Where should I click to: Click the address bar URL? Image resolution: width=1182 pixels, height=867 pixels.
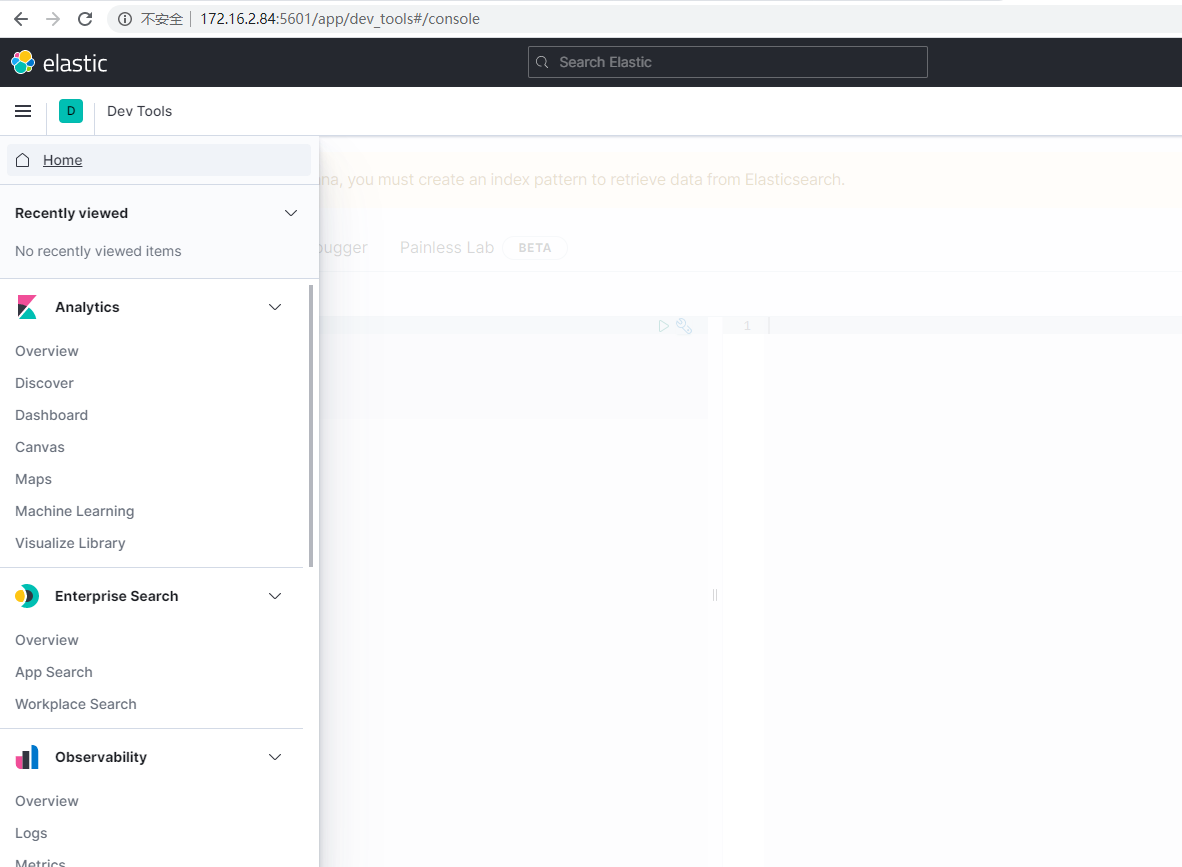[339, 19]
